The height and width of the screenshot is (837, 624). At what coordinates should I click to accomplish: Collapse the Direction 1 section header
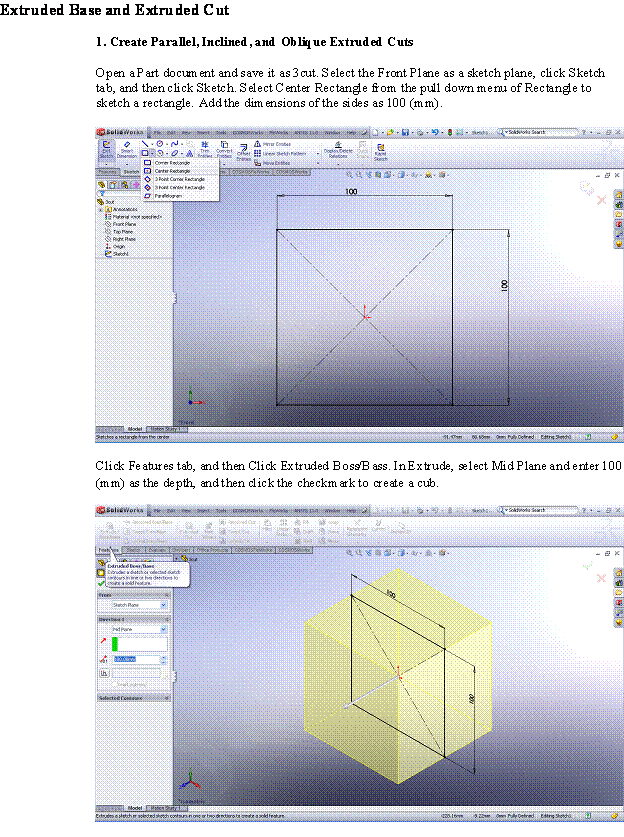133,619
